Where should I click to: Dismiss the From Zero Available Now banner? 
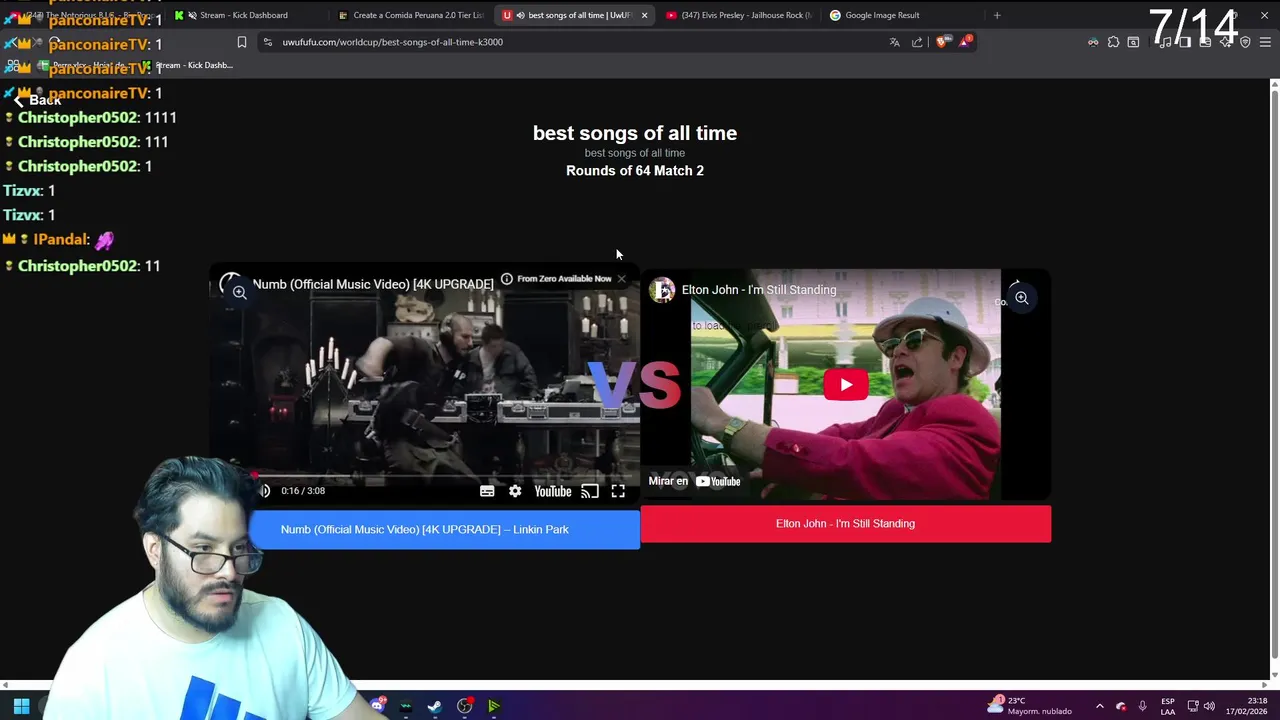click(x=621, y=279)
